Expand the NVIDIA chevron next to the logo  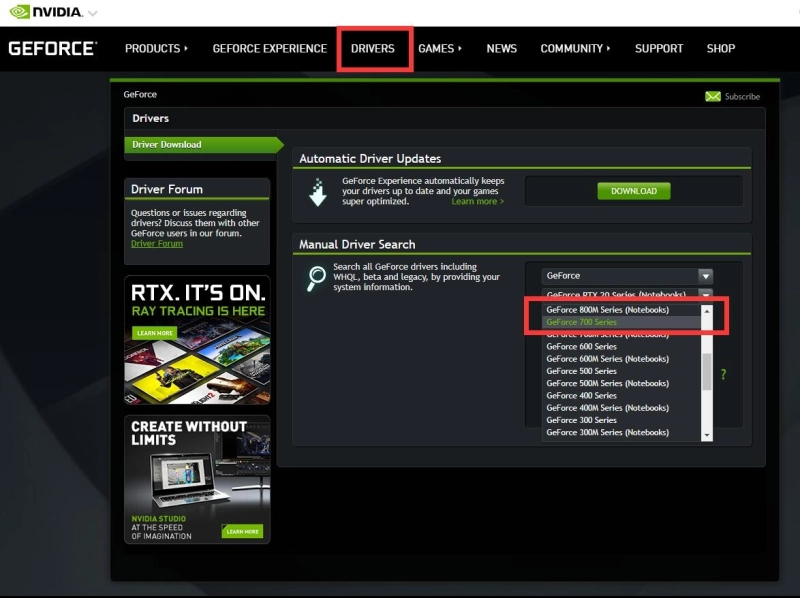(x=93, y=13)
